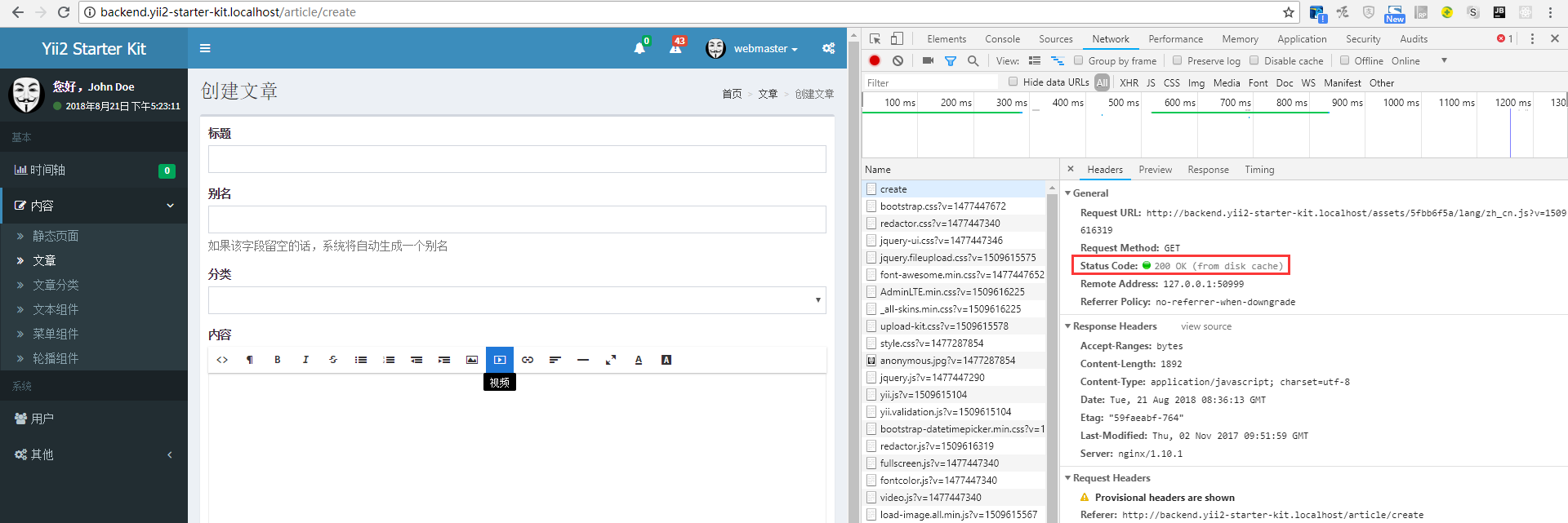
Task: Toggle network filter funnel icon
Action: tap(951, 60)
